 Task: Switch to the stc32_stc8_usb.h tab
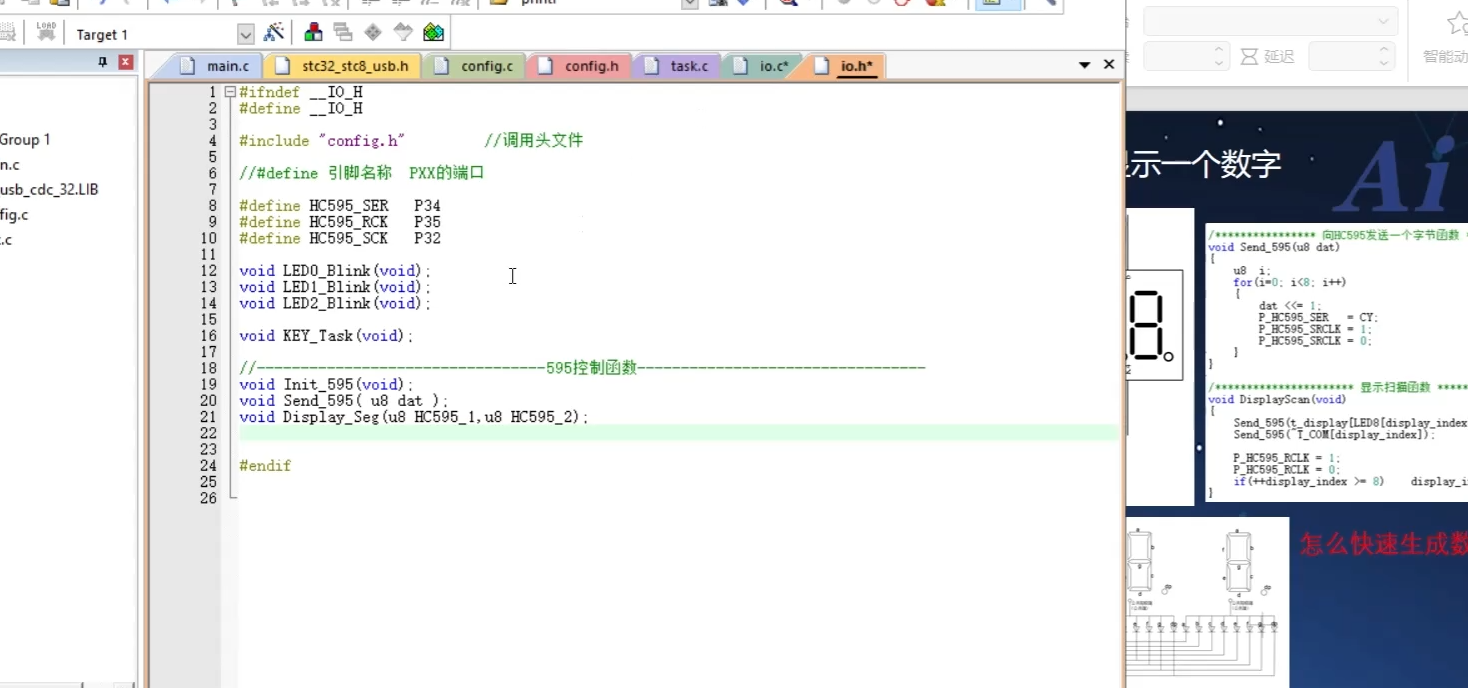click(x=343, y=66)
